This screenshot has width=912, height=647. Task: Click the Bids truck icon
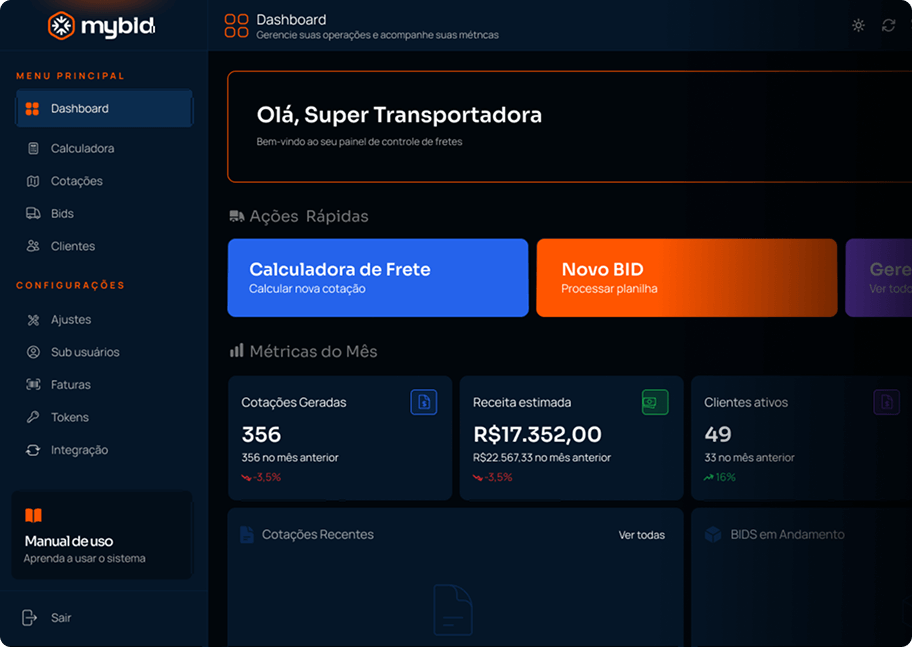pyautogui.click(x=33, y=214)
